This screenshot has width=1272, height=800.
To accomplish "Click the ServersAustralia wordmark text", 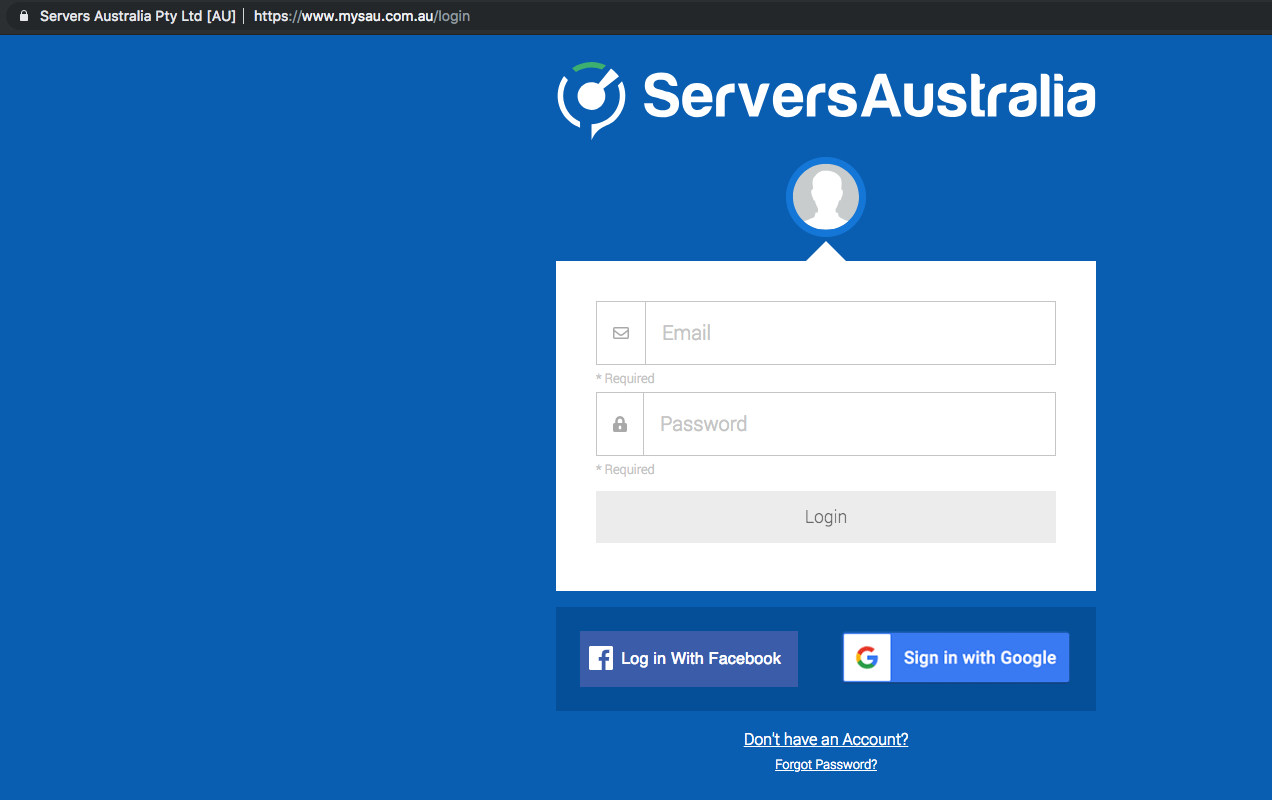I will pos(868,96).
